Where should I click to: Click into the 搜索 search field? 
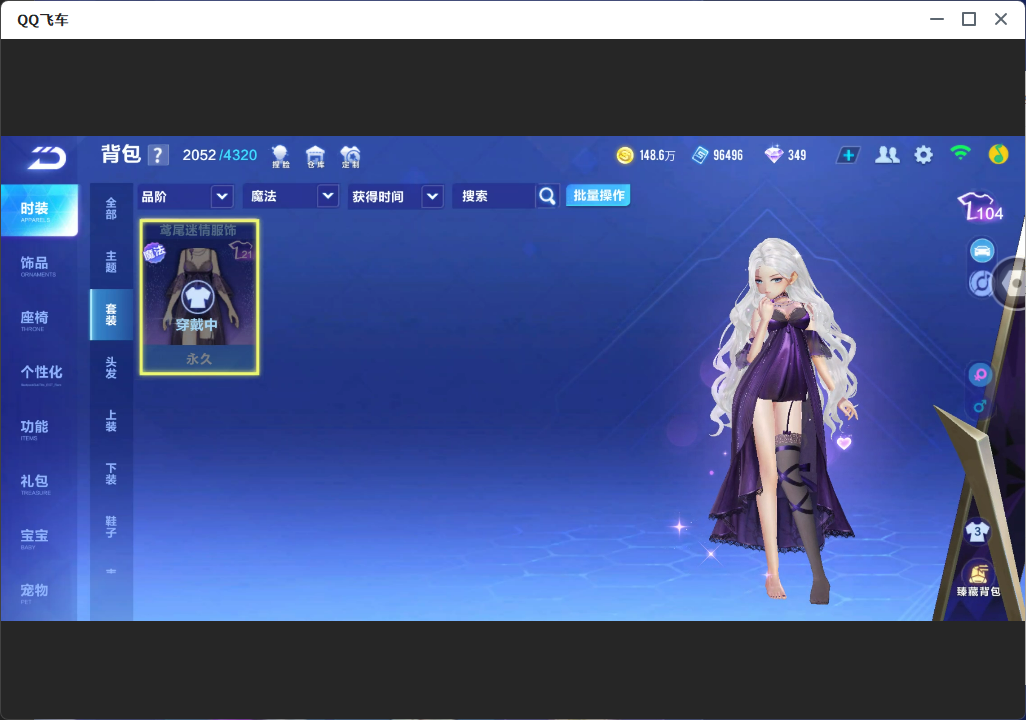(494, 196)
